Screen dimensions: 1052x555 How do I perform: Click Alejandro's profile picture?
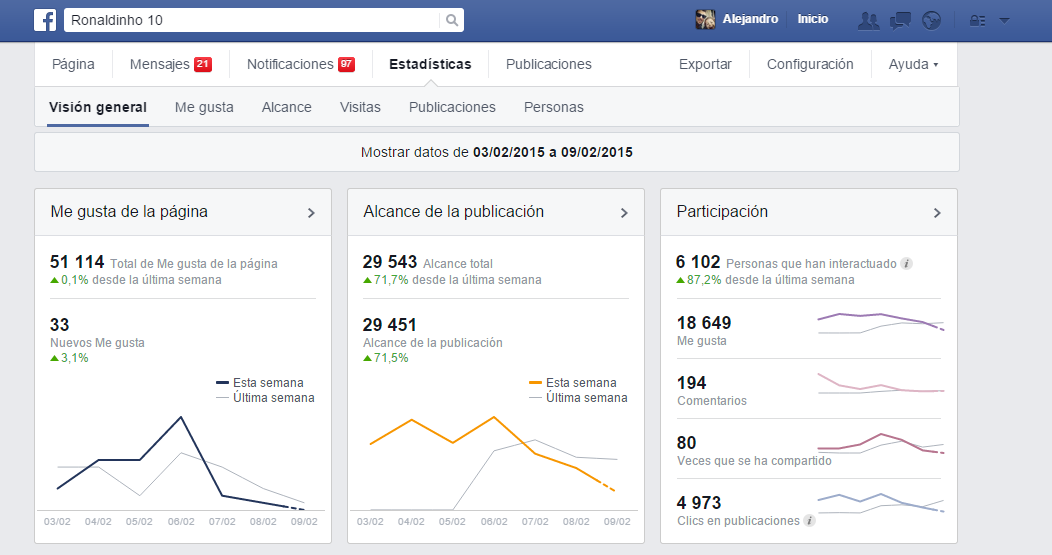tap(705, 19)
